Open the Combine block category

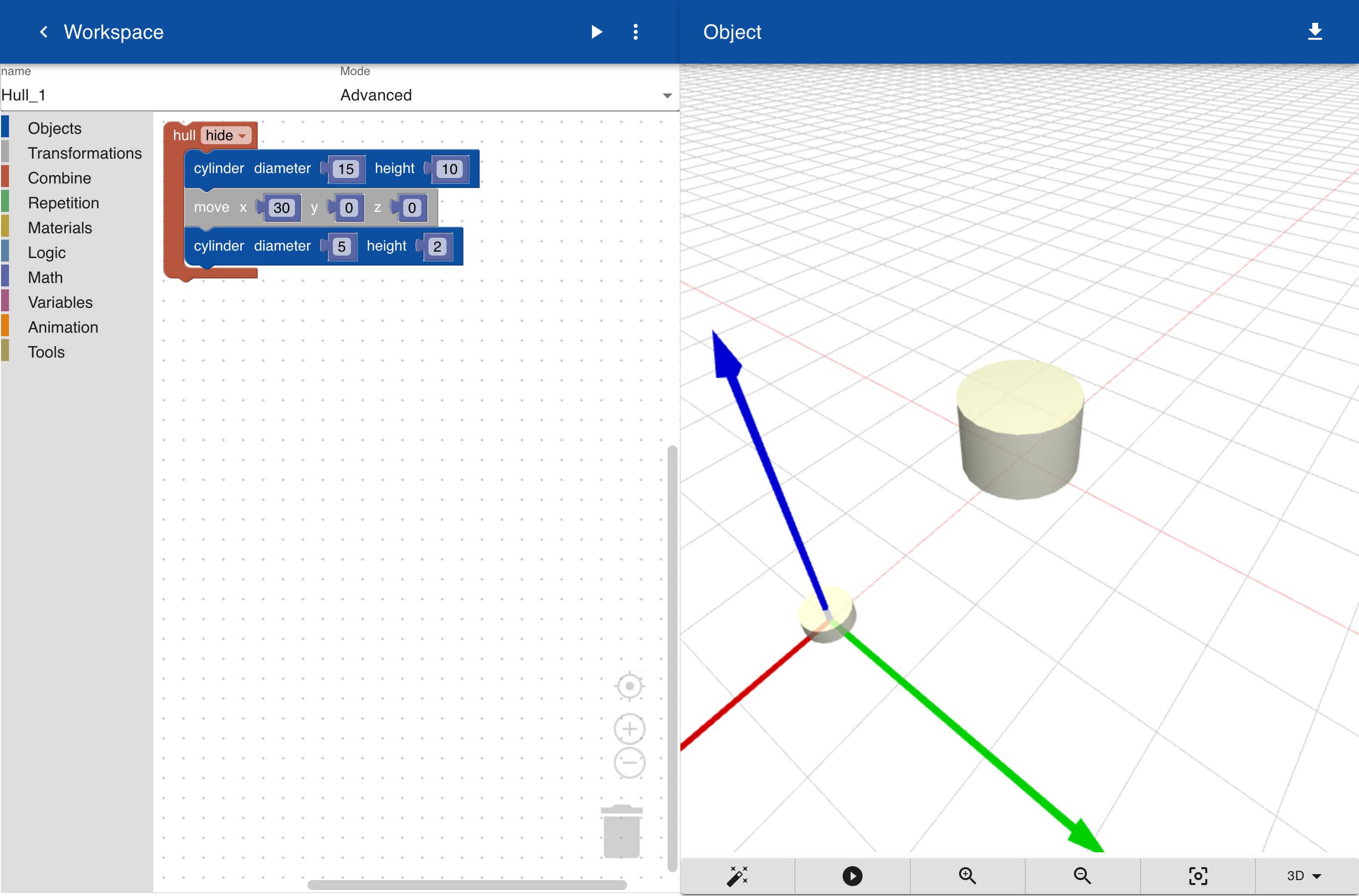pyautogui.click(x=60, y=178)
